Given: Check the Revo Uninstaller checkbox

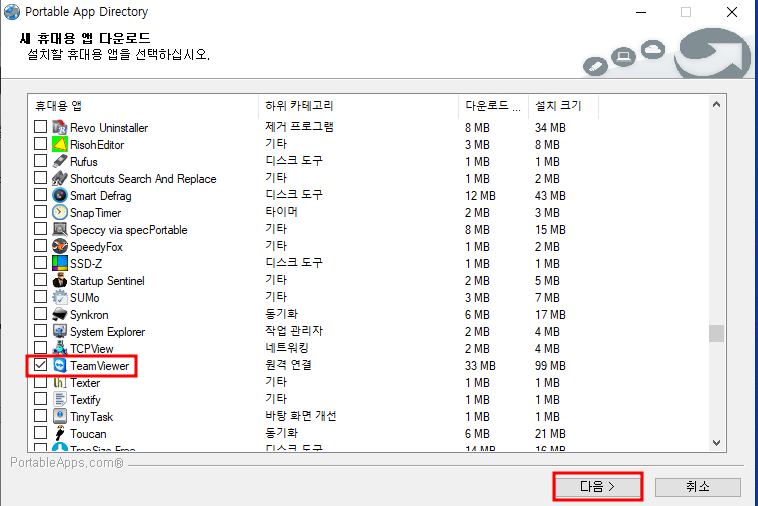Looking at the screenshot, I should [41, 127].
